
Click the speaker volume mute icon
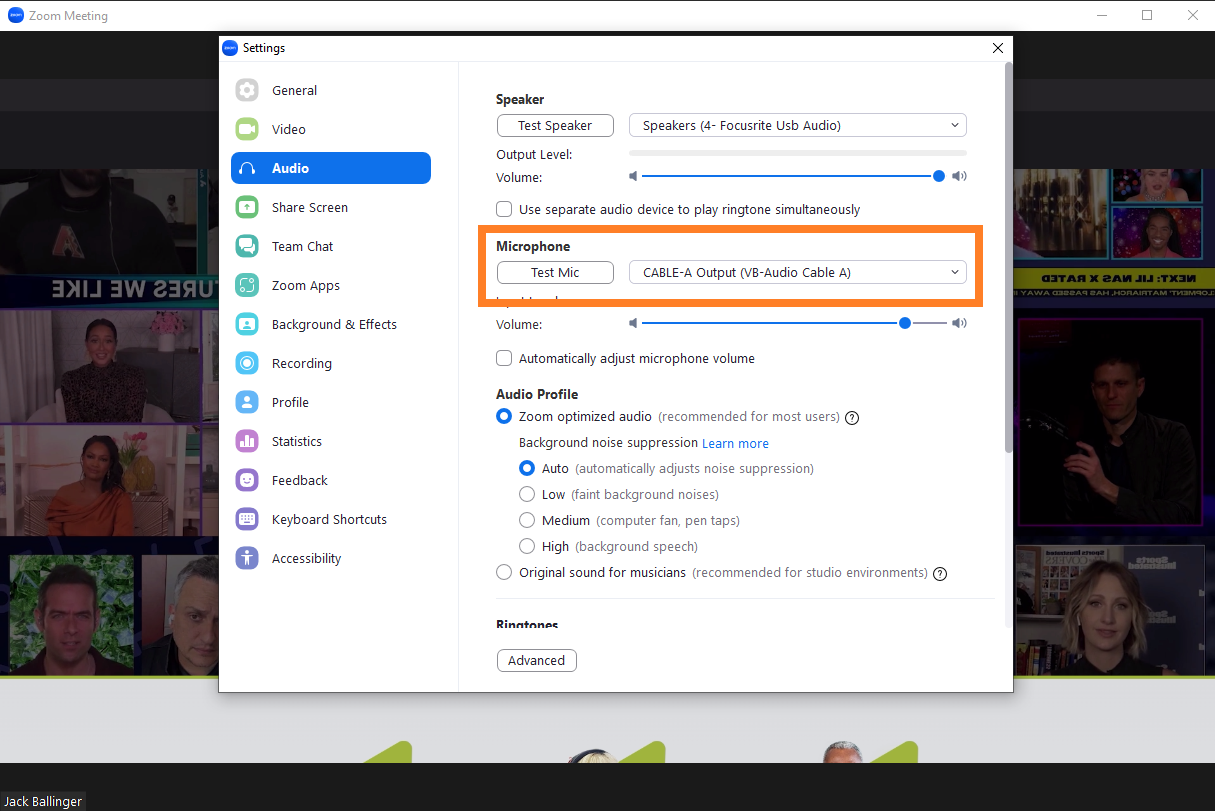tap(633, 176)
